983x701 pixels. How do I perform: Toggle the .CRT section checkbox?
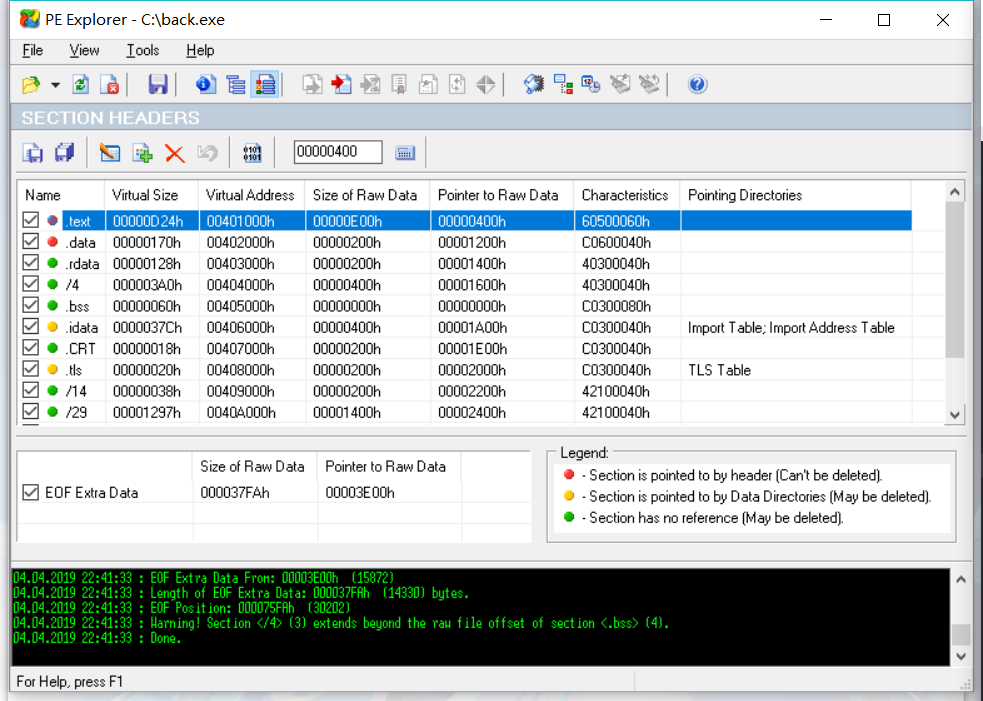click(31, 348)
